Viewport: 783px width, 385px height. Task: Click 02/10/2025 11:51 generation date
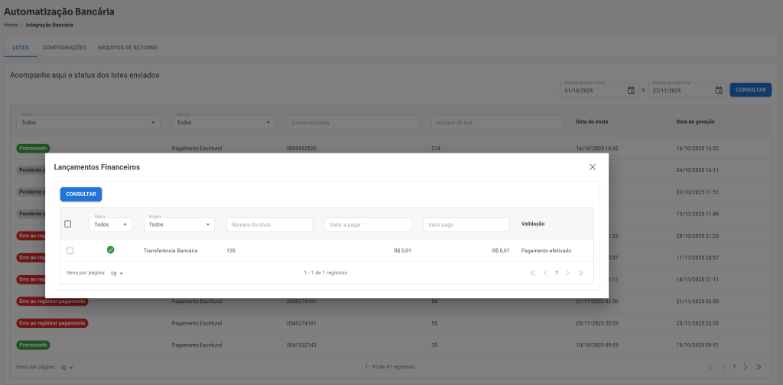click(697, 192)
